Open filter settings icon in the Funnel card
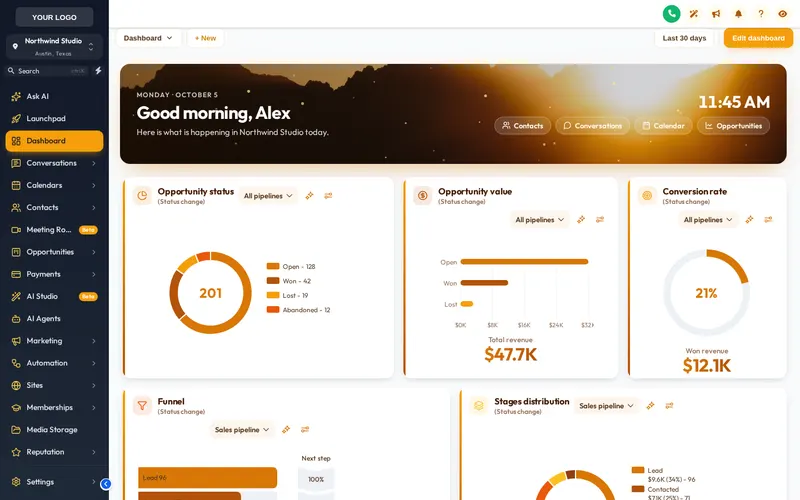This screenshot has height=500, width=800. (x=305, y=430)
